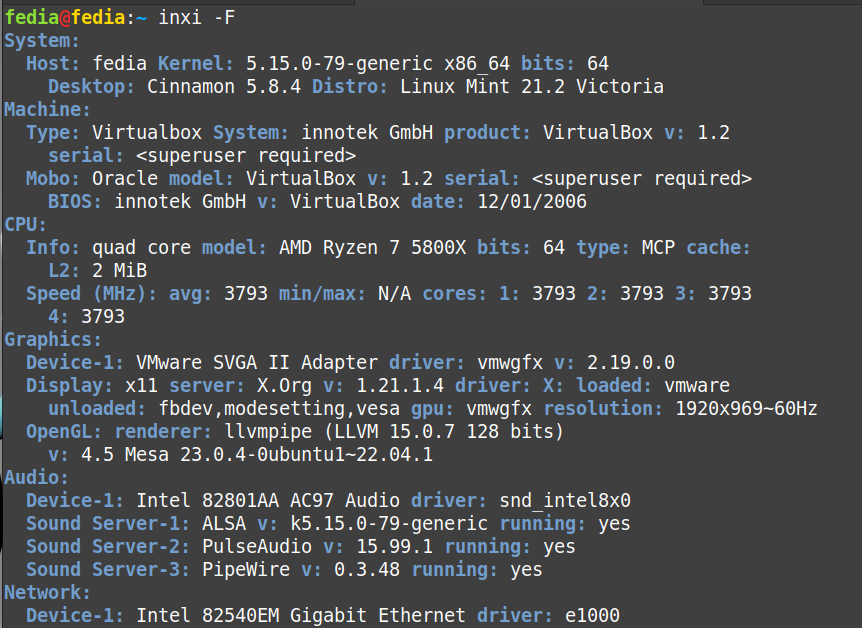Click the 'Sound Server-1:' label
Image resolution: width=862 pixels, height=628 pixels.
click(x=108, y=524)
